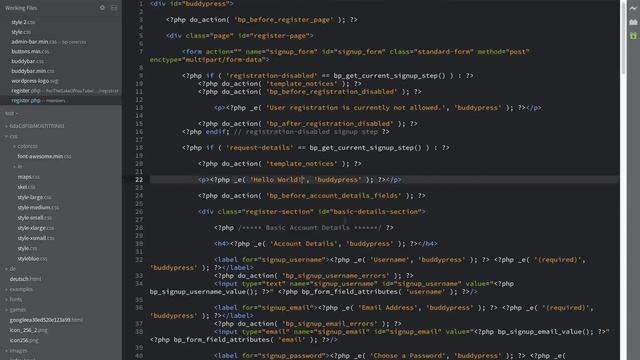Open style 2.css in Working Files

pos(23,22)
